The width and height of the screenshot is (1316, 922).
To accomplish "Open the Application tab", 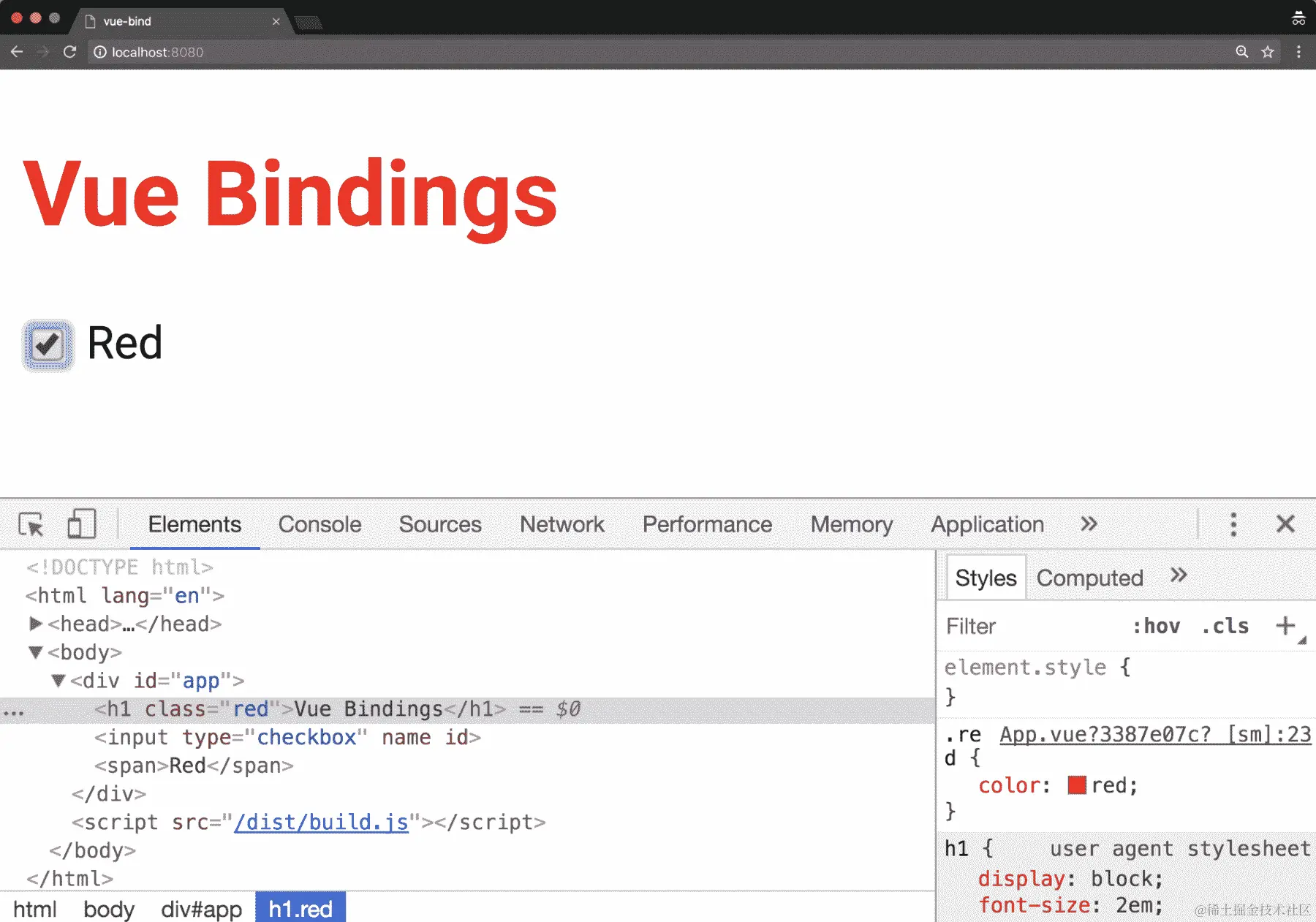I will coord(987,524).
